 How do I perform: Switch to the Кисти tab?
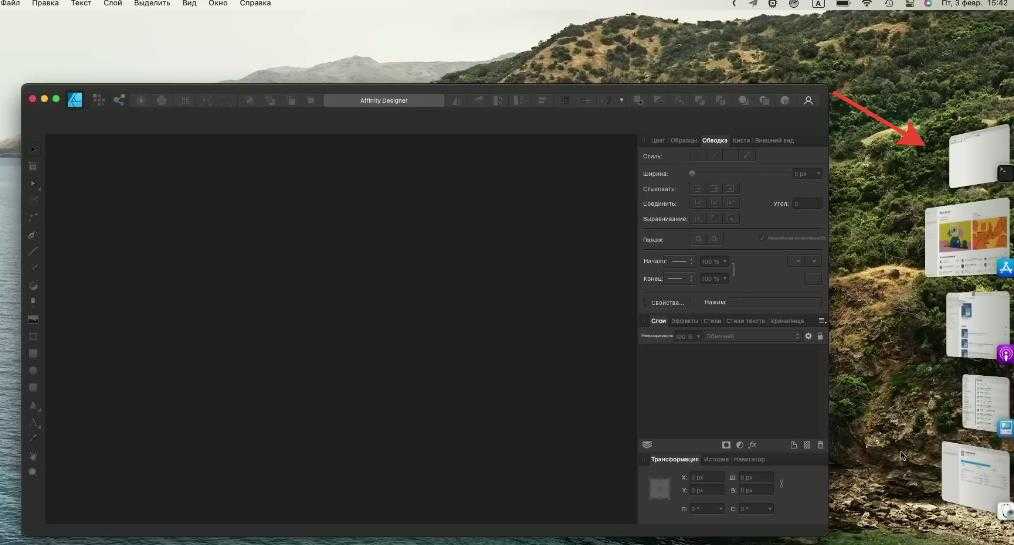pos(740,140)
